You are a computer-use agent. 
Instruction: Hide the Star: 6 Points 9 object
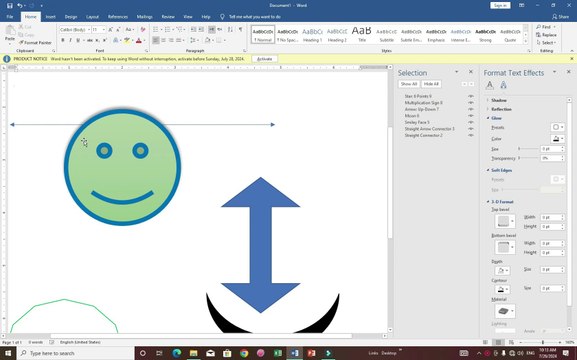click(471, 96)
